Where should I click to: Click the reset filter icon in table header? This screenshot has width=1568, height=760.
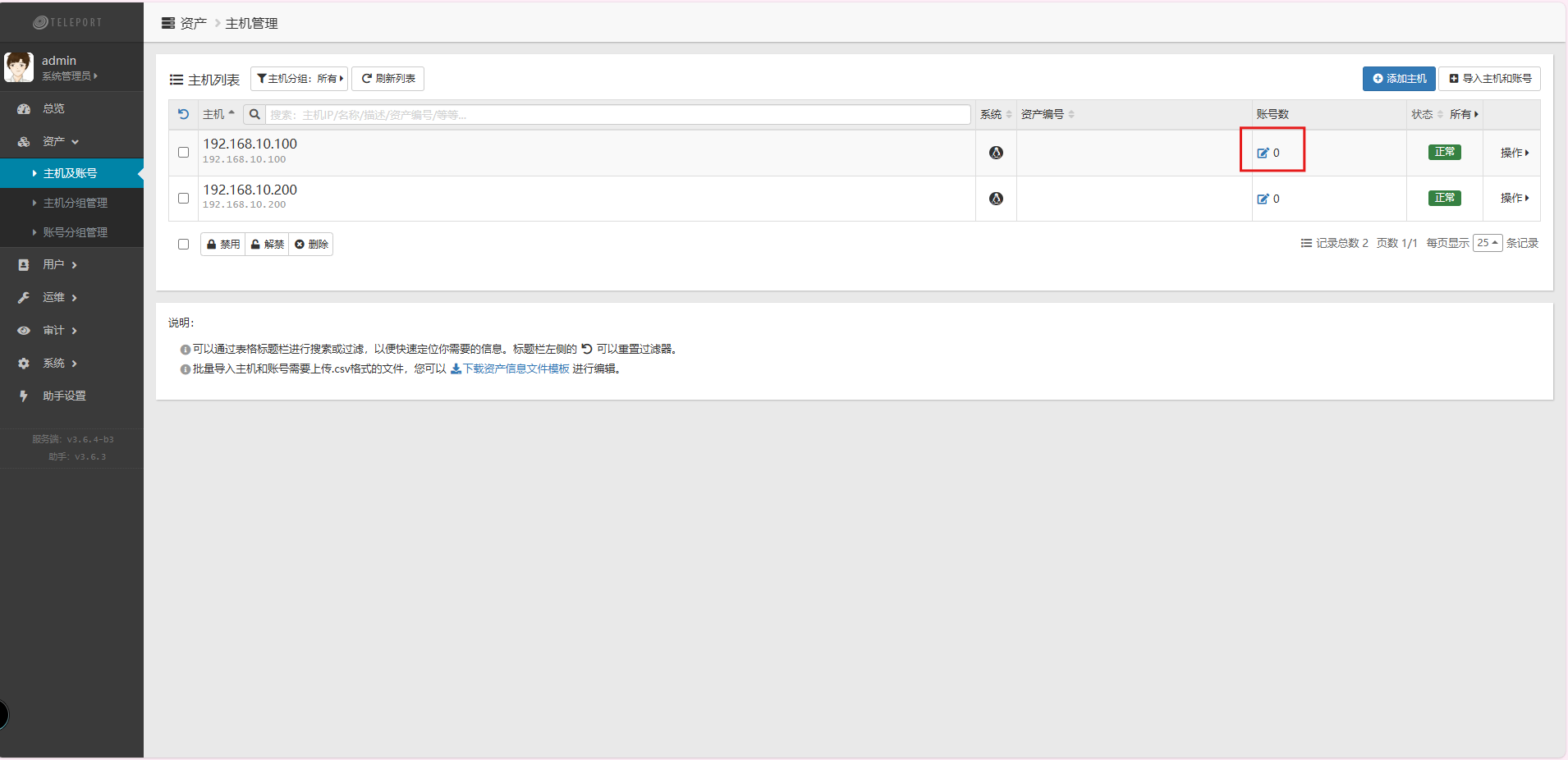click(x=183, y=114)
